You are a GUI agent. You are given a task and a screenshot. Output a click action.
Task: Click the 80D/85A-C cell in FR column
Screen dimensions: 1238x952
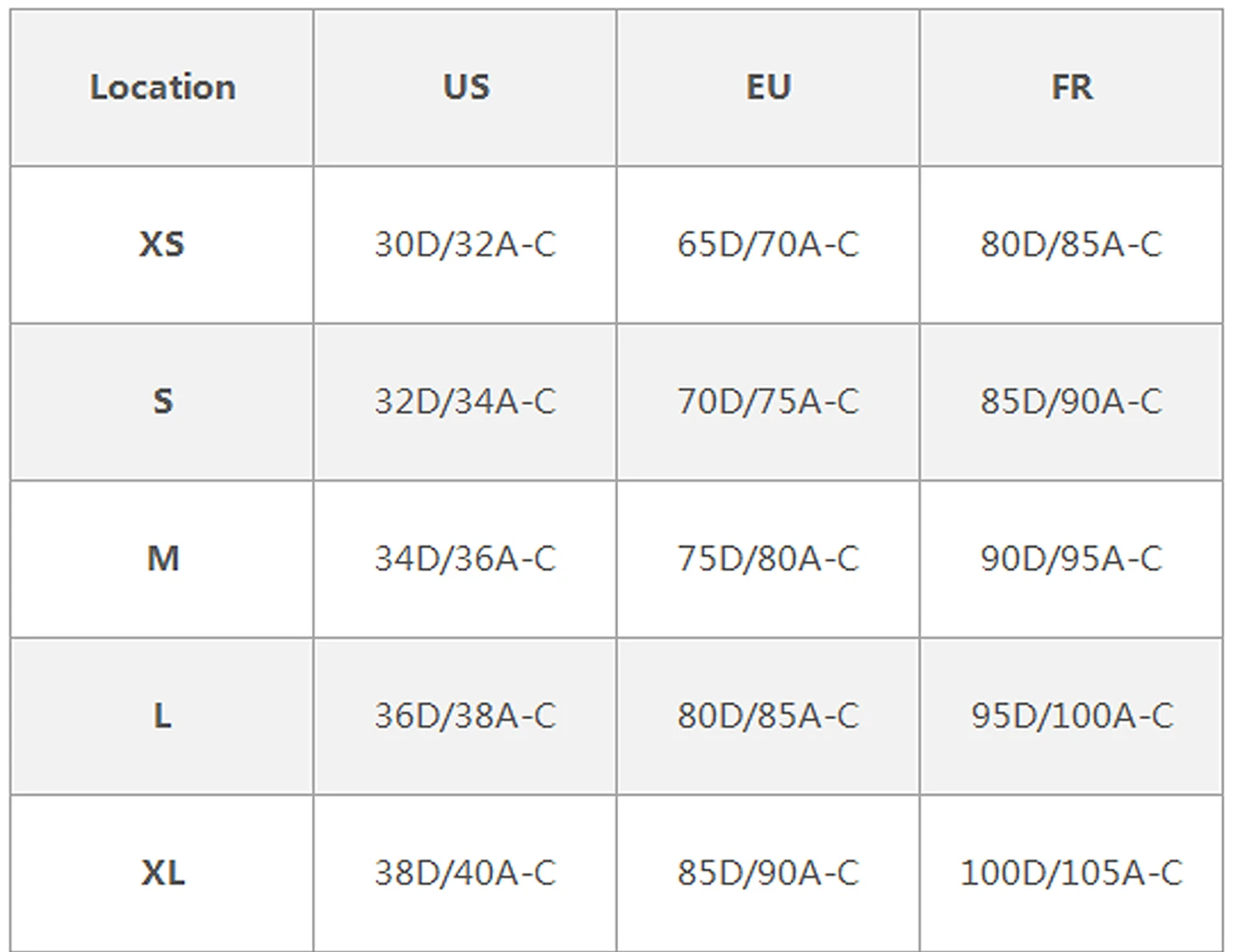point(1071,244)
